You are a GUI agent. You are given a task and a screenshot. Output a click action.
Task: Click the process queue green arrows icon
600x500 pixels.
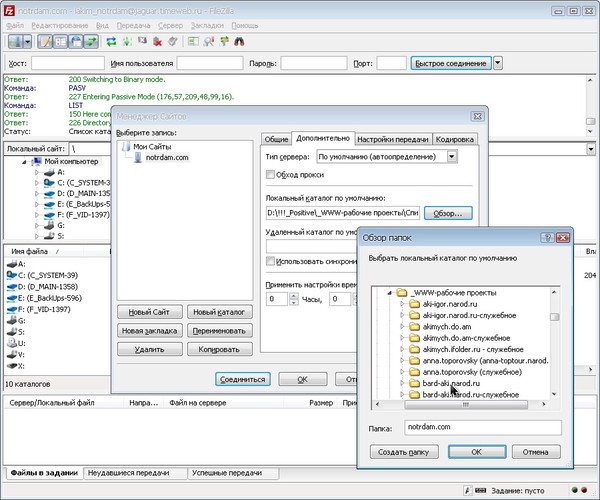click(x=127, y=41)
